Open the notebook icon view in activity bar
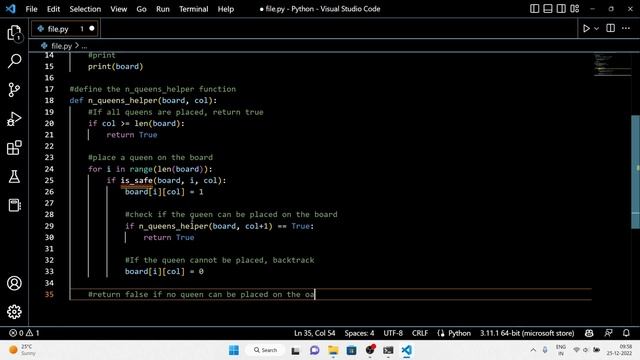 (14, 205)
